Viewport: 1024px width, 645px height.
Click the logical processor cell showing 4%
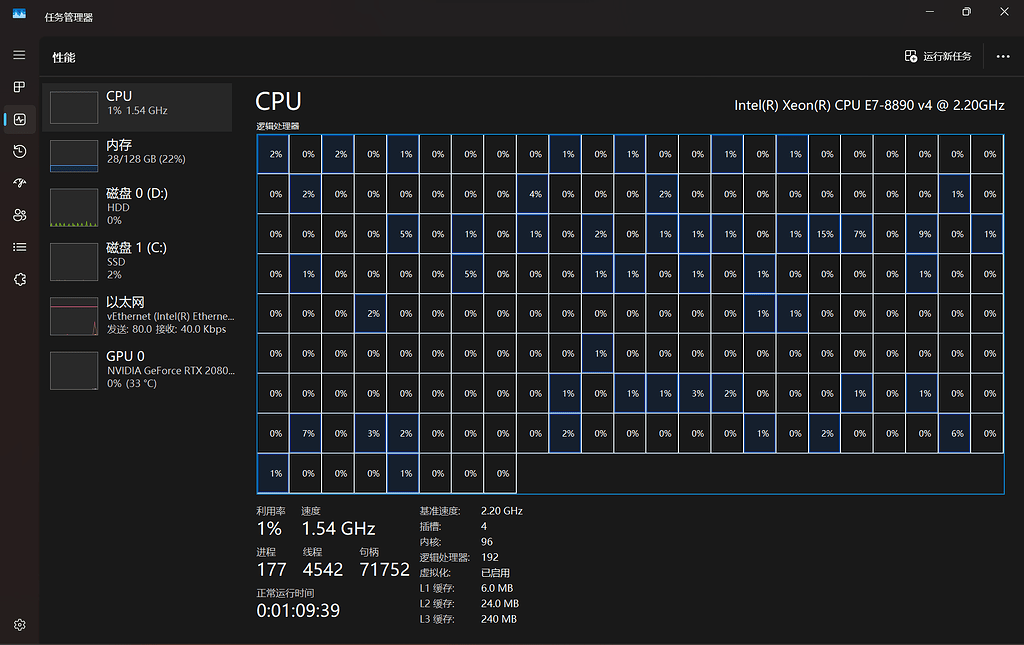pos(533,194)
